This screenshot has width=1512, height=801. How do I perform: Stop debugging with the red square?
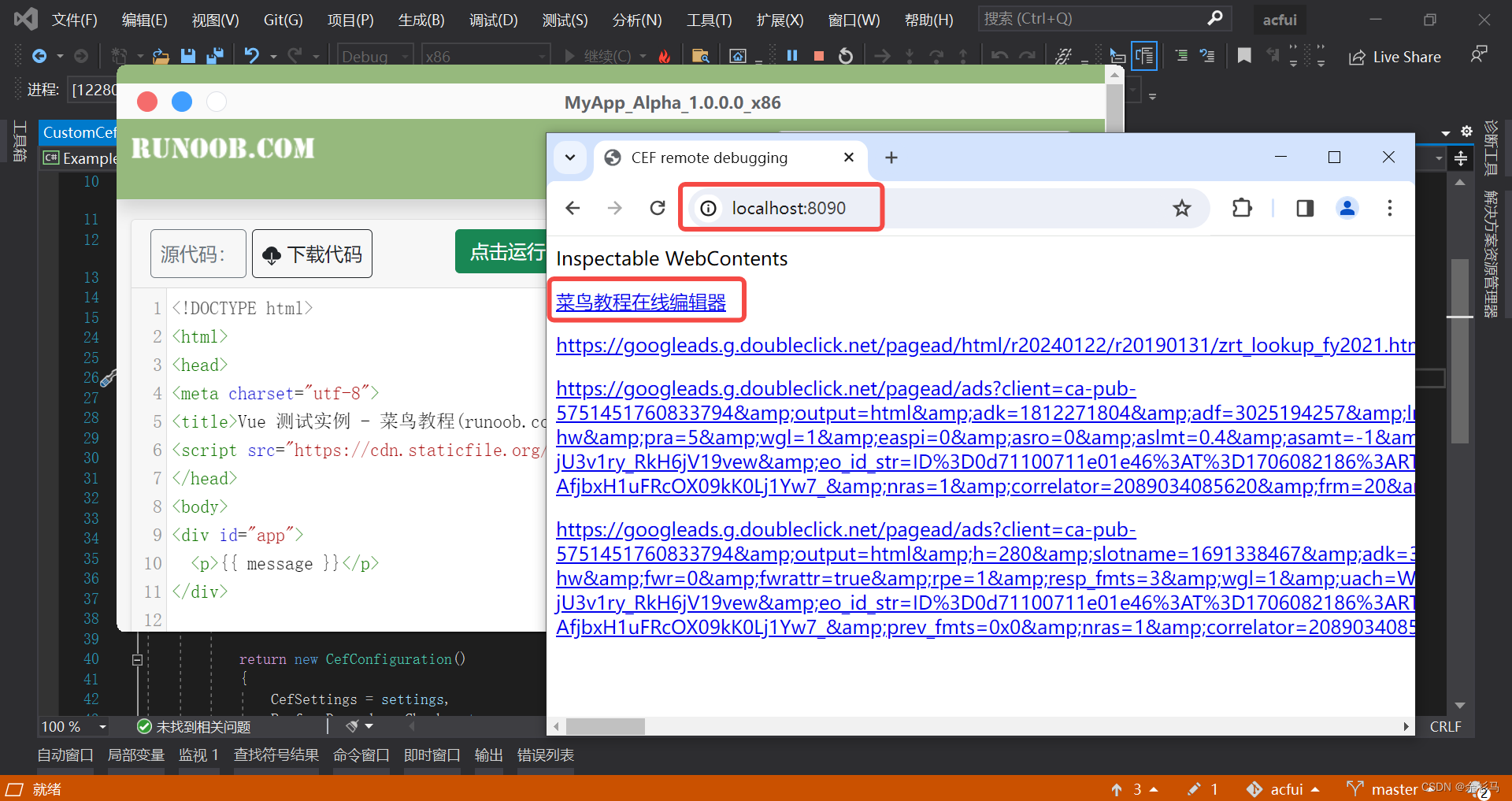[x=819, y=56]
